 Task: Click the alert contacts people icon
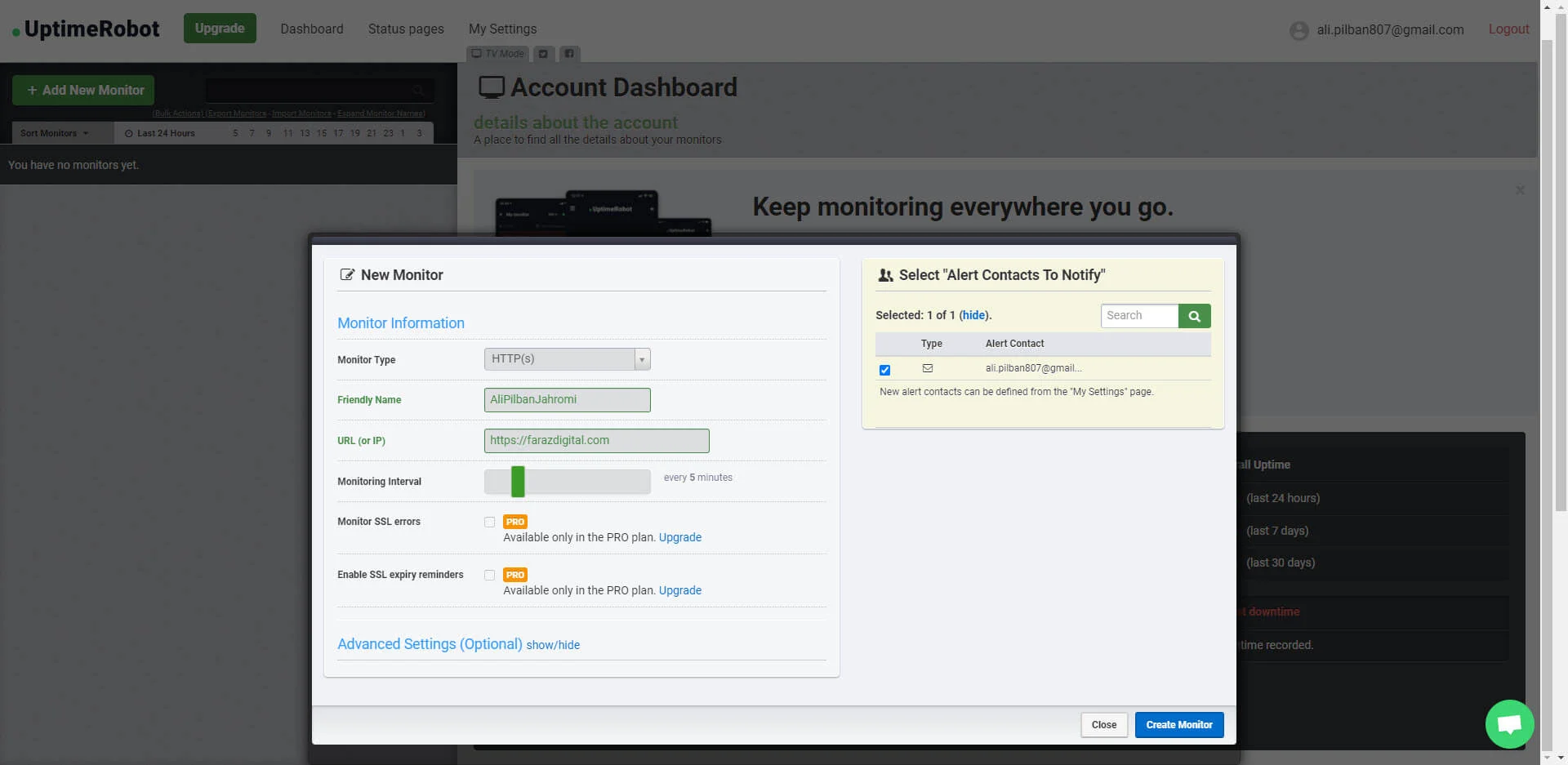pyautogui.click(x=885, y=276)
